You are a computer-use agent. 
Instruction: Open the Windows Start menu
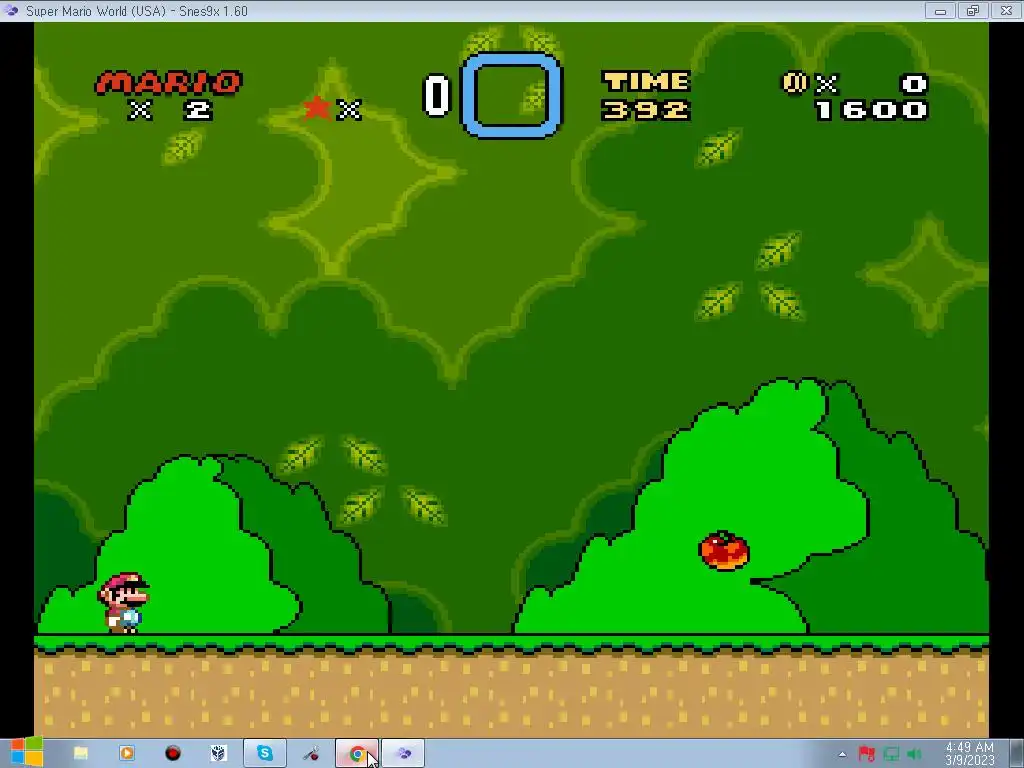(x=27, y=752)
